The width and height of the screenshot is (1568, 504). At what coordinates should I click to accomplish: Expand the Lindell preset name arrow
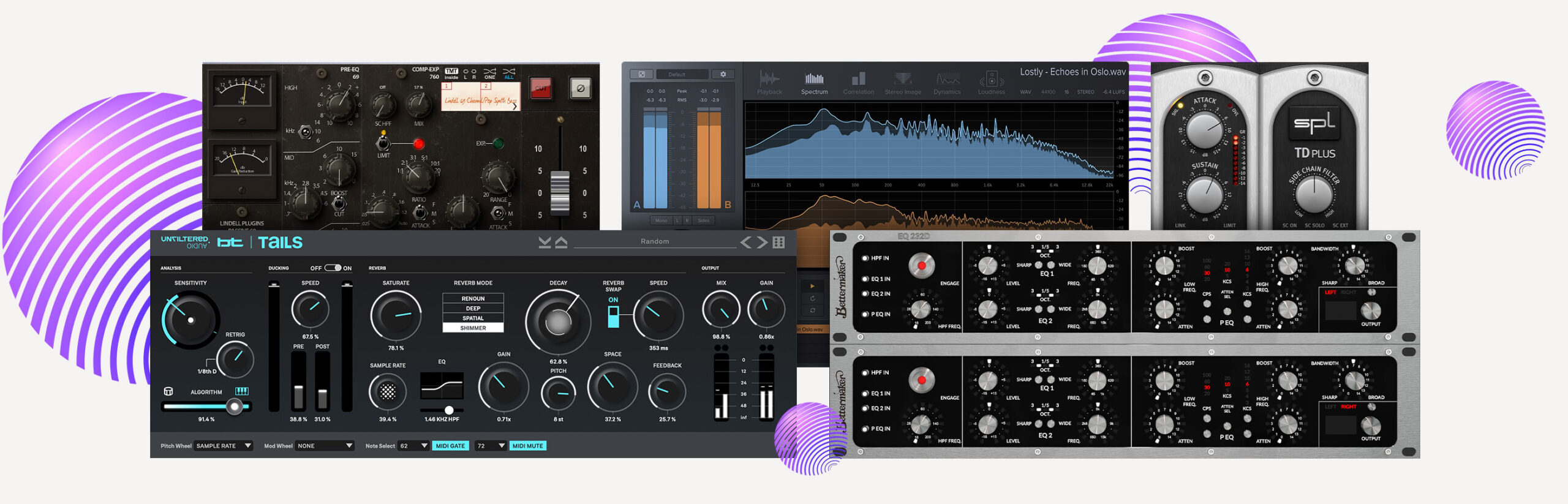click(x=514, y=106)
